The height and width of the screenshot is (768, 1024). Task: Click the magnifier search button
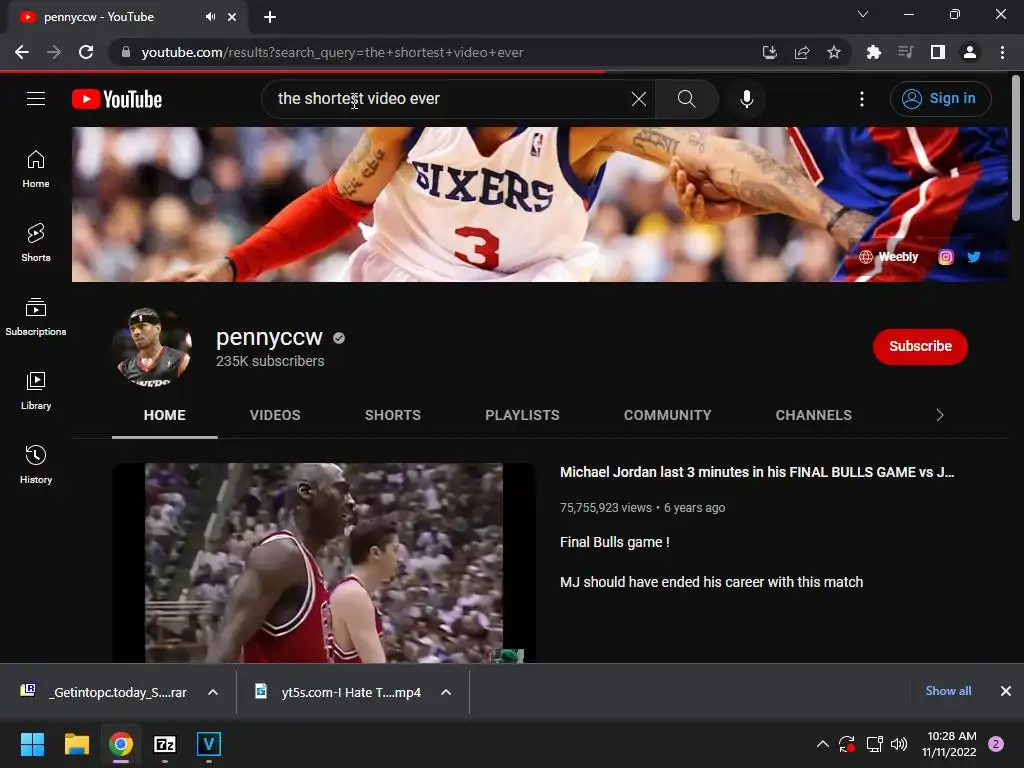point(686,99)
